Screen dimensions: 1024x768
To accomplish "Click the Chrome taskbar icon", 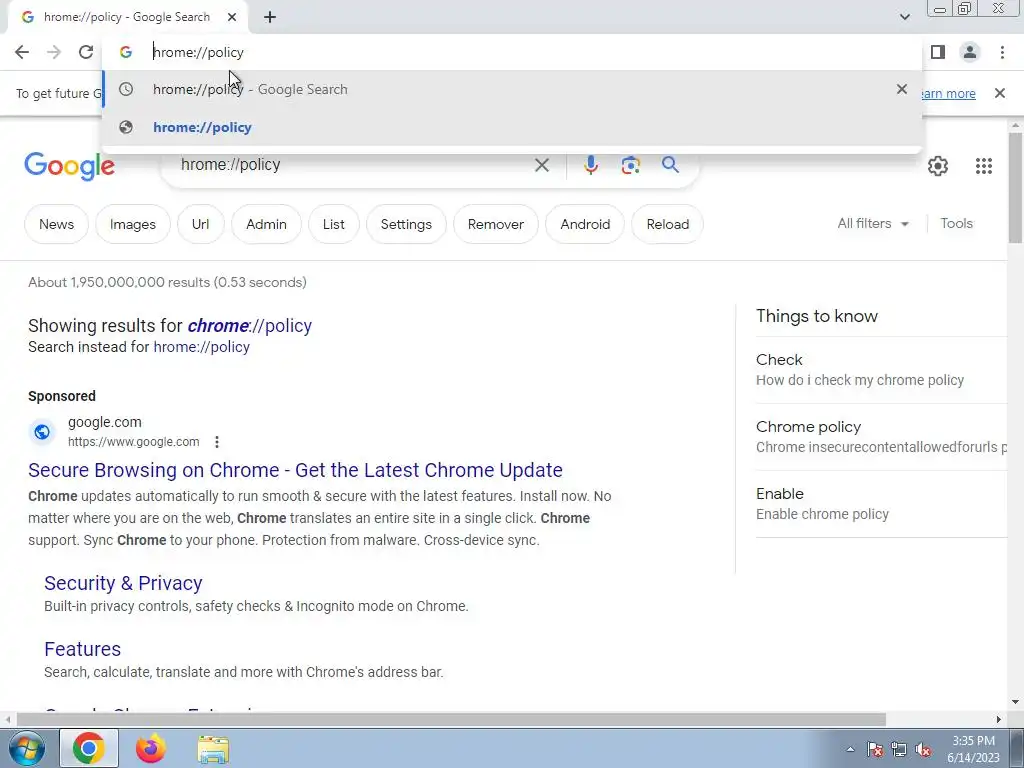I will click(89, 748).
